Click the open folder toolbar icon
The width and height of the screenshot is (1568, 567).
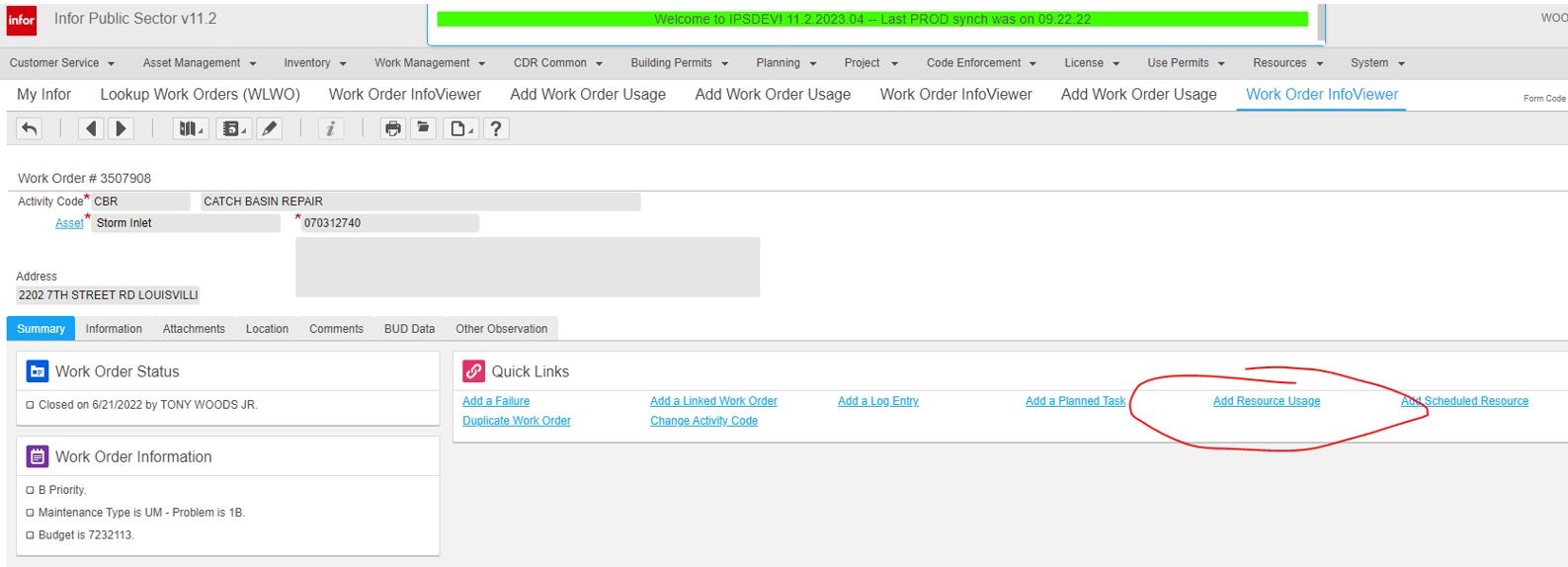[423, 128]
